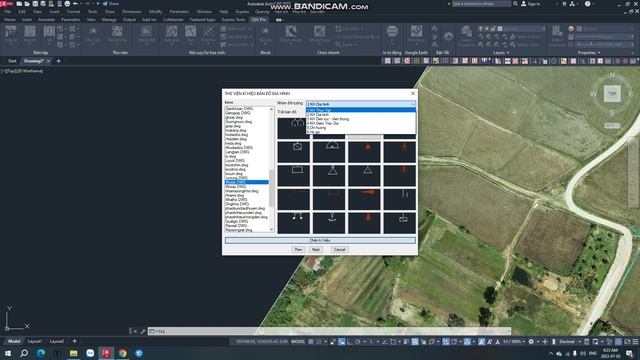
Task: Toggle annotation visibility in the status bar
Action: point(482,342)
